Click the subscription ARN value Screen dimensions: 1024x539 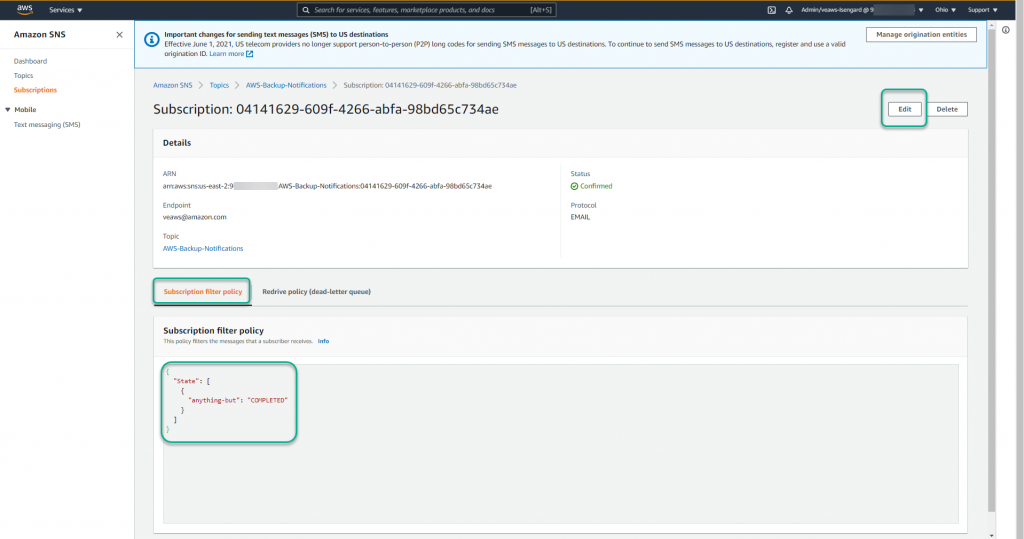[x=327, y=186]
